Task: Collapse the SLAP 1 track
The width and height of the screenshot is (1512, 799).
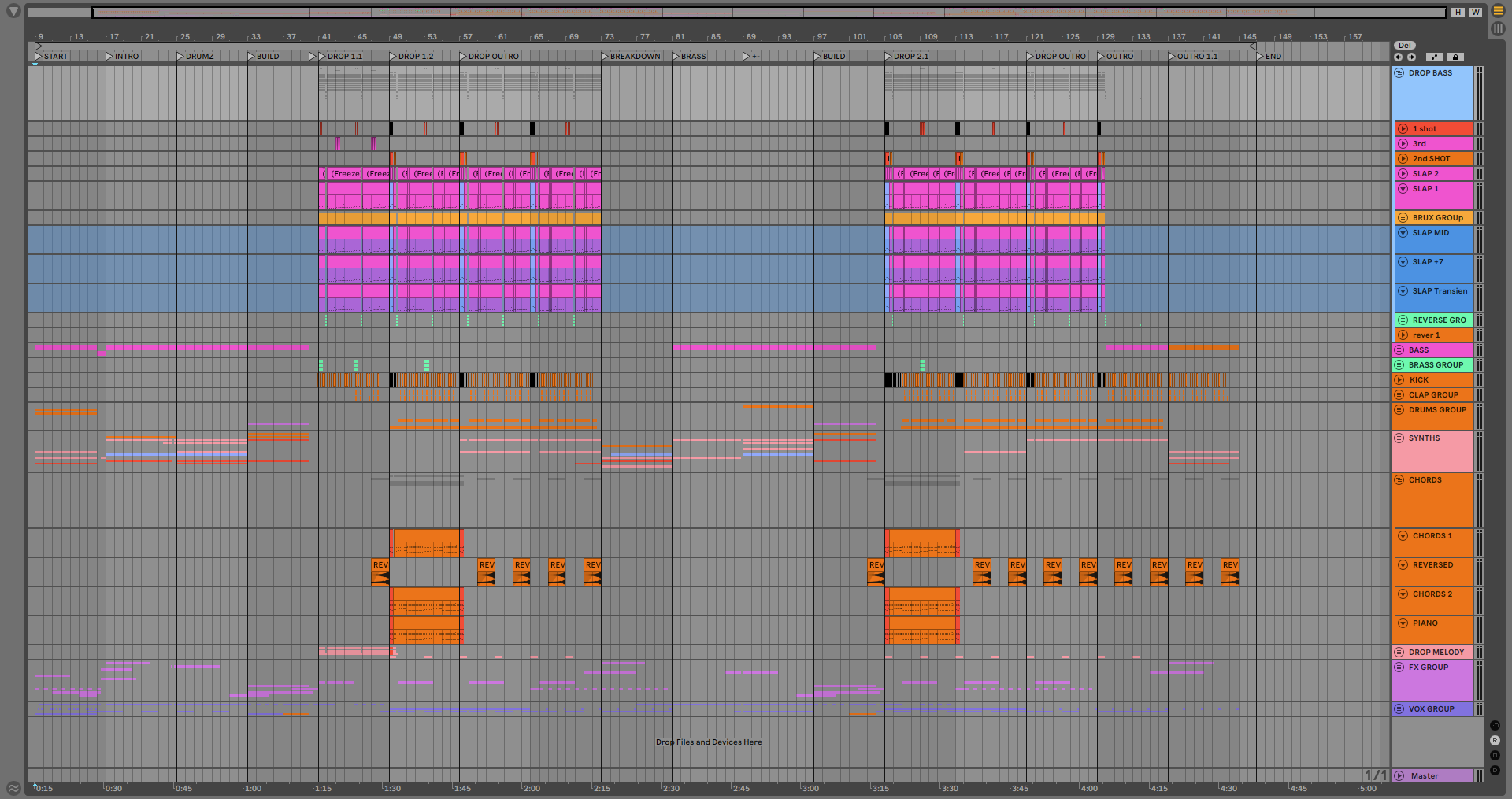Action: pos(1403,188)
